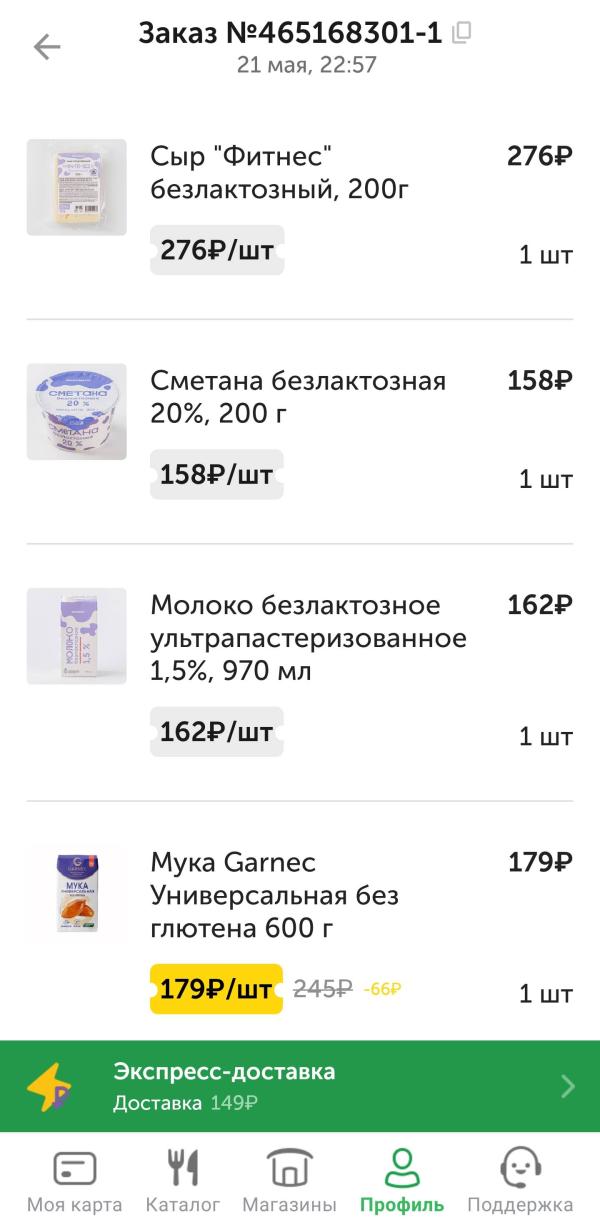Open Каталог fork and knife icon
600x1227 pixels.
[x=182, y=1169]
